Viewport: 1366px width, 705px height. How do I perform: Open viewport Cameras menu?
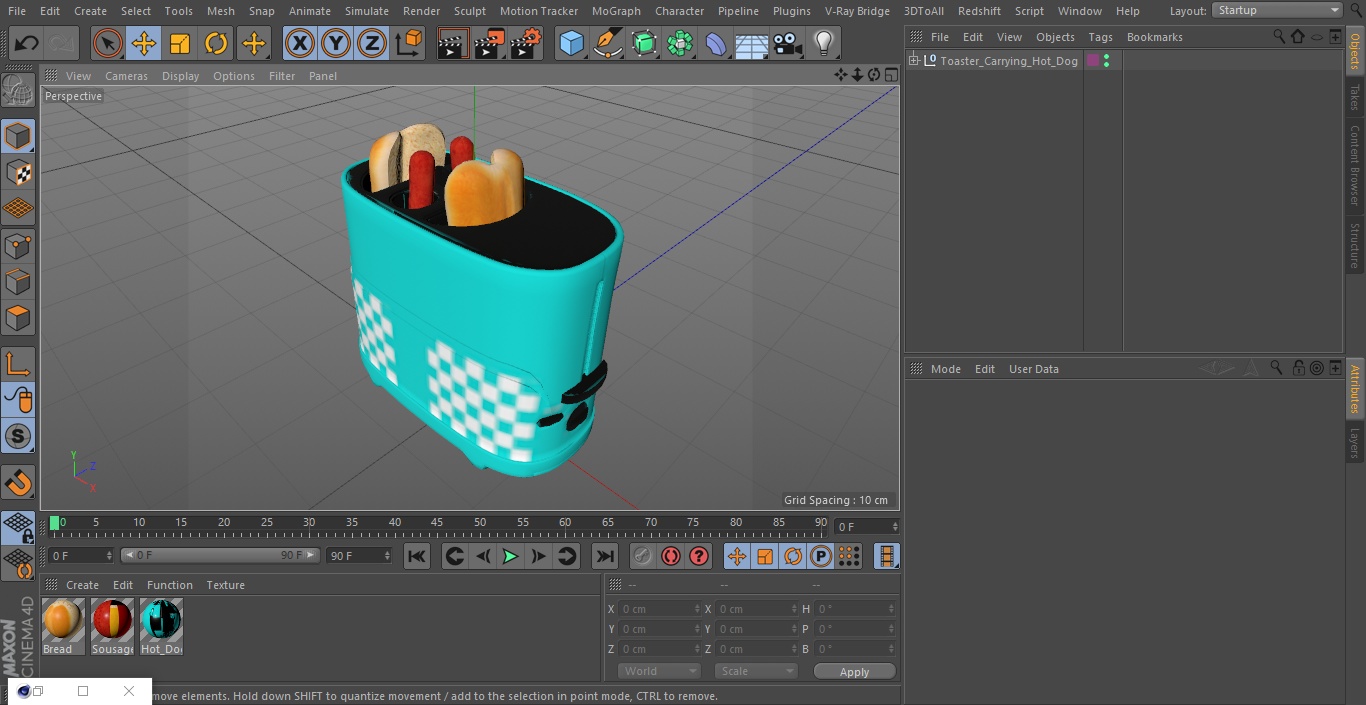click(126, 76)
